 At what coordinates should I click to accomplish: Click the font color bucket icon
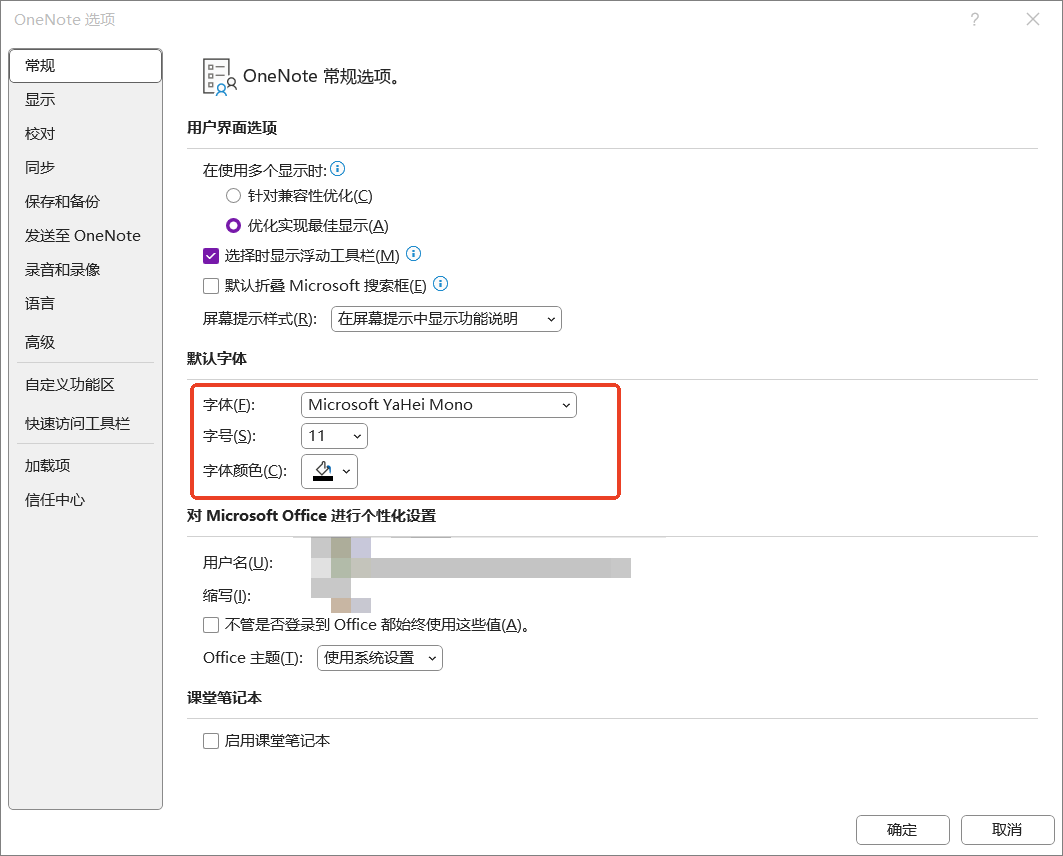point(323,471)
